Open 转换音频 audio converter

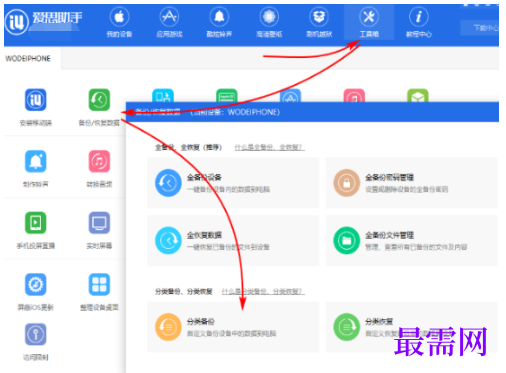click(x=99, y=168)
